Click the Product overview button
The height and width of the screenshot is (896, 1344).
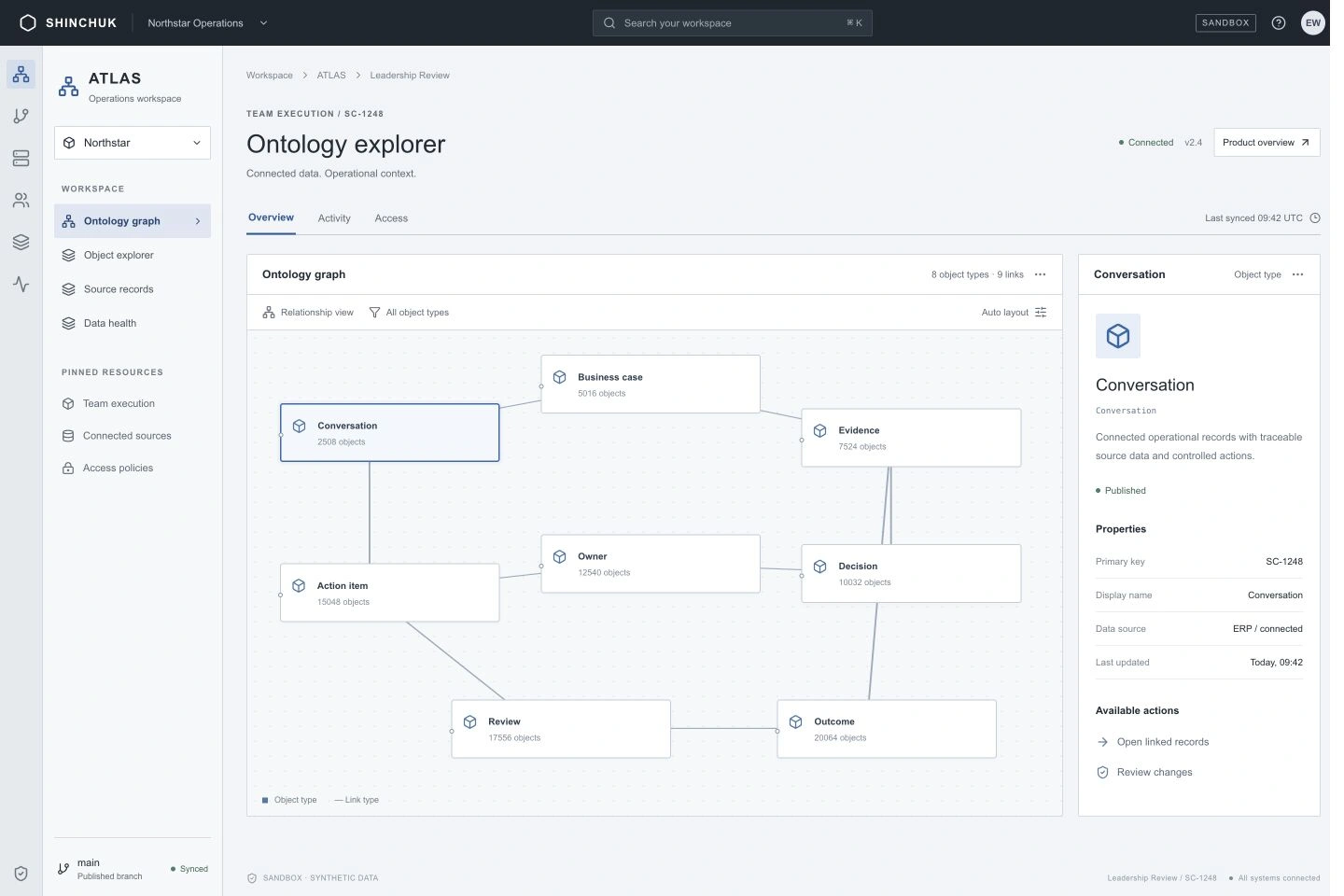[1267, 143]
